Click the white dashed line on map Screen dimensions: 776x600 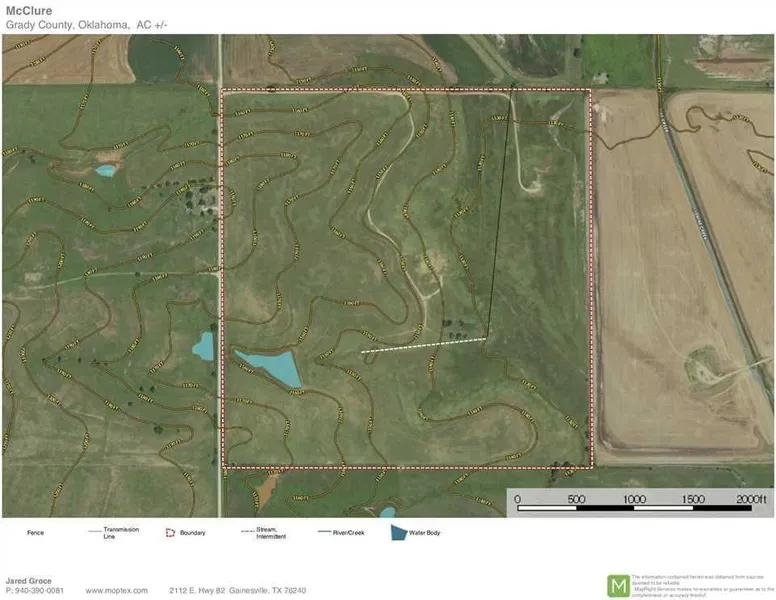coord(422,345)
